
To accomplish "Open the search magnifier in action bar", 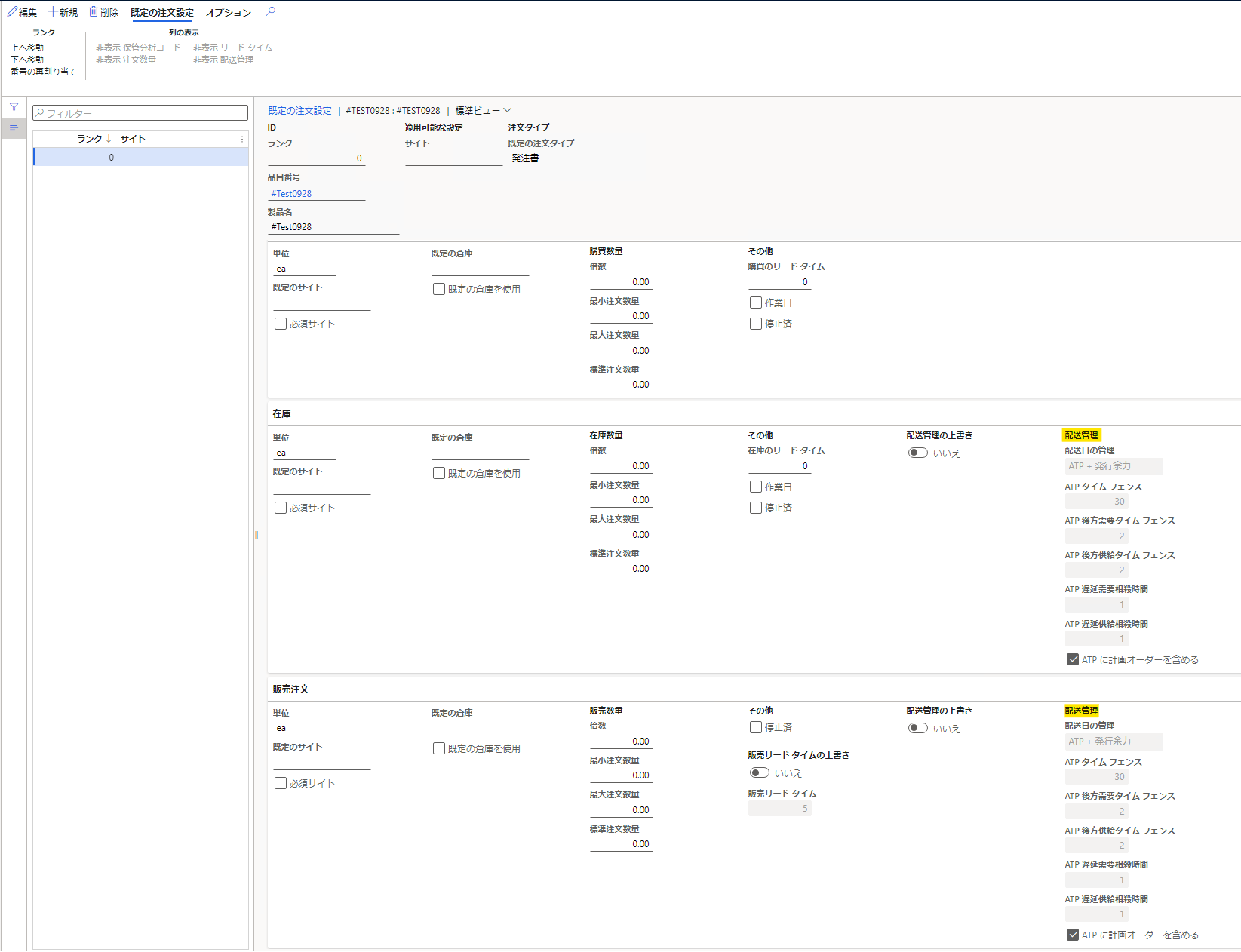I will [x=271, y=11].
